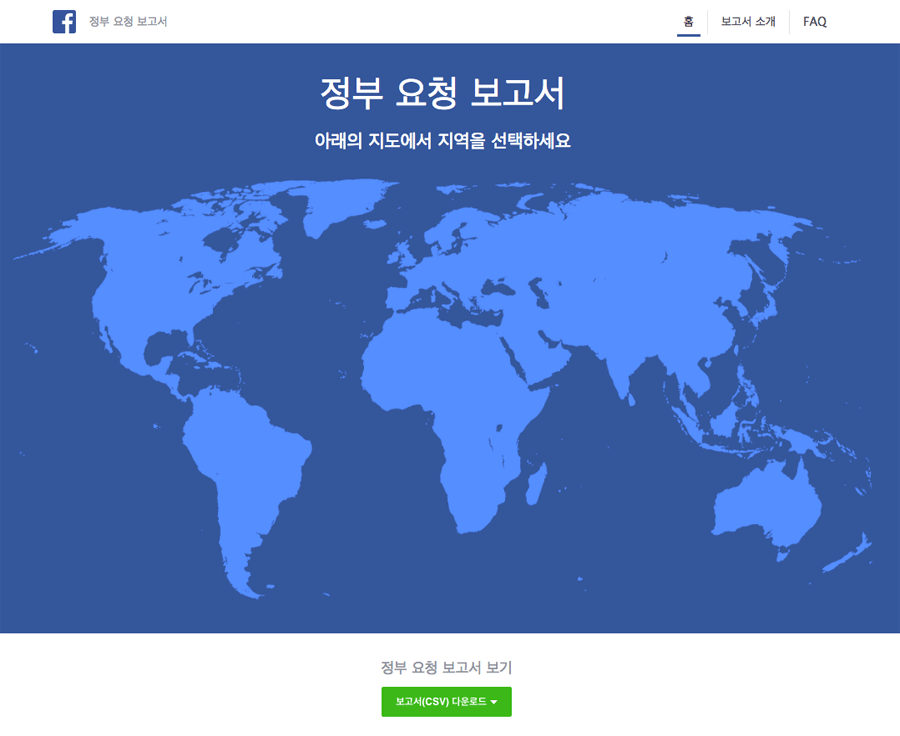900x736 pixels.
Task: Click the 아래의 지도에서 지역을 선택하세요 subtitle
Action: pyautogui.click(x=443, y=141)
